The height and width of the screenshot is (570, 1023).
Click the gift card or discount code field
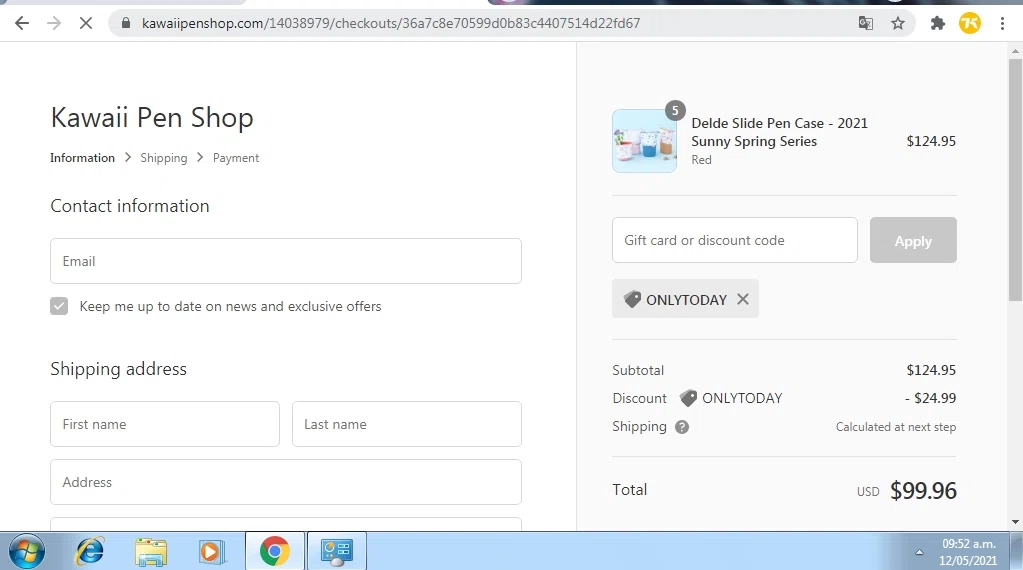pos(735,240)
